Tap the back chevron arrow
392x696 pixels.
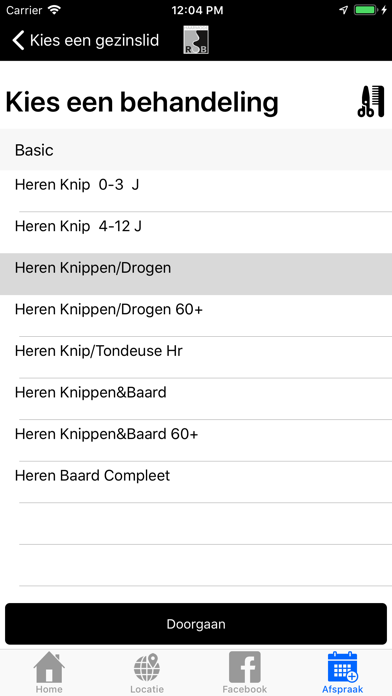tap(18, 40)
